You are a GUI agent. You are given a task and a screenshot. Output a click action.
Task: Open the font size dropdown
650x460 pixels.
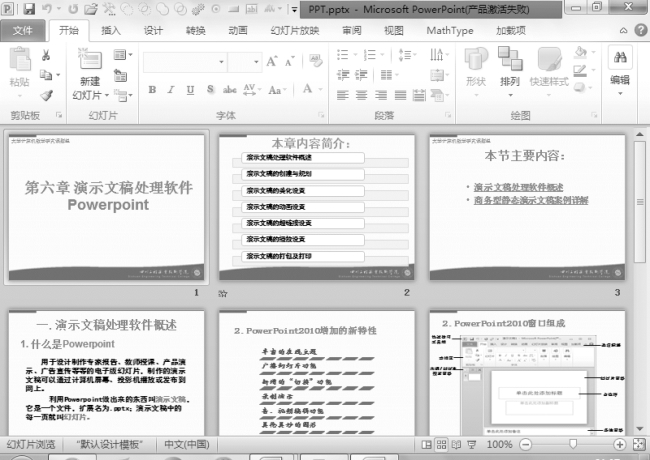tap(257, 62)
